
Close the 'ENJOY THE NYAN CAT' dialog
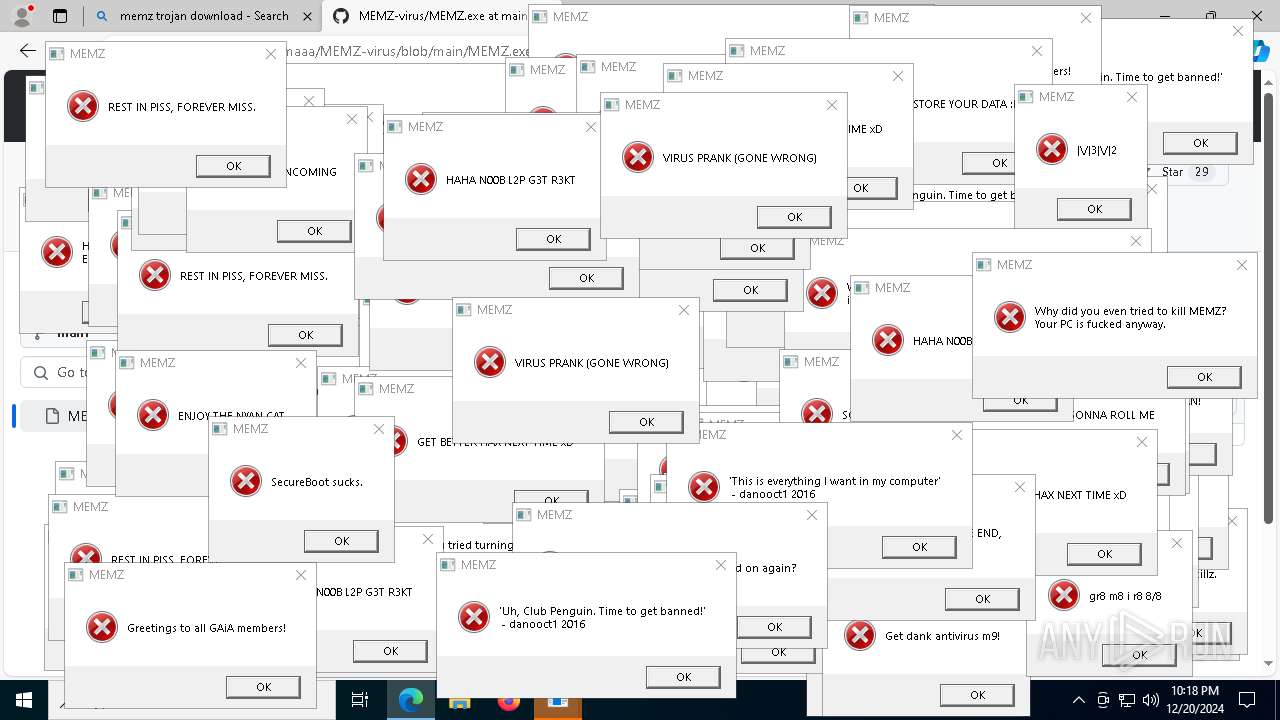(x=301, y=363)
